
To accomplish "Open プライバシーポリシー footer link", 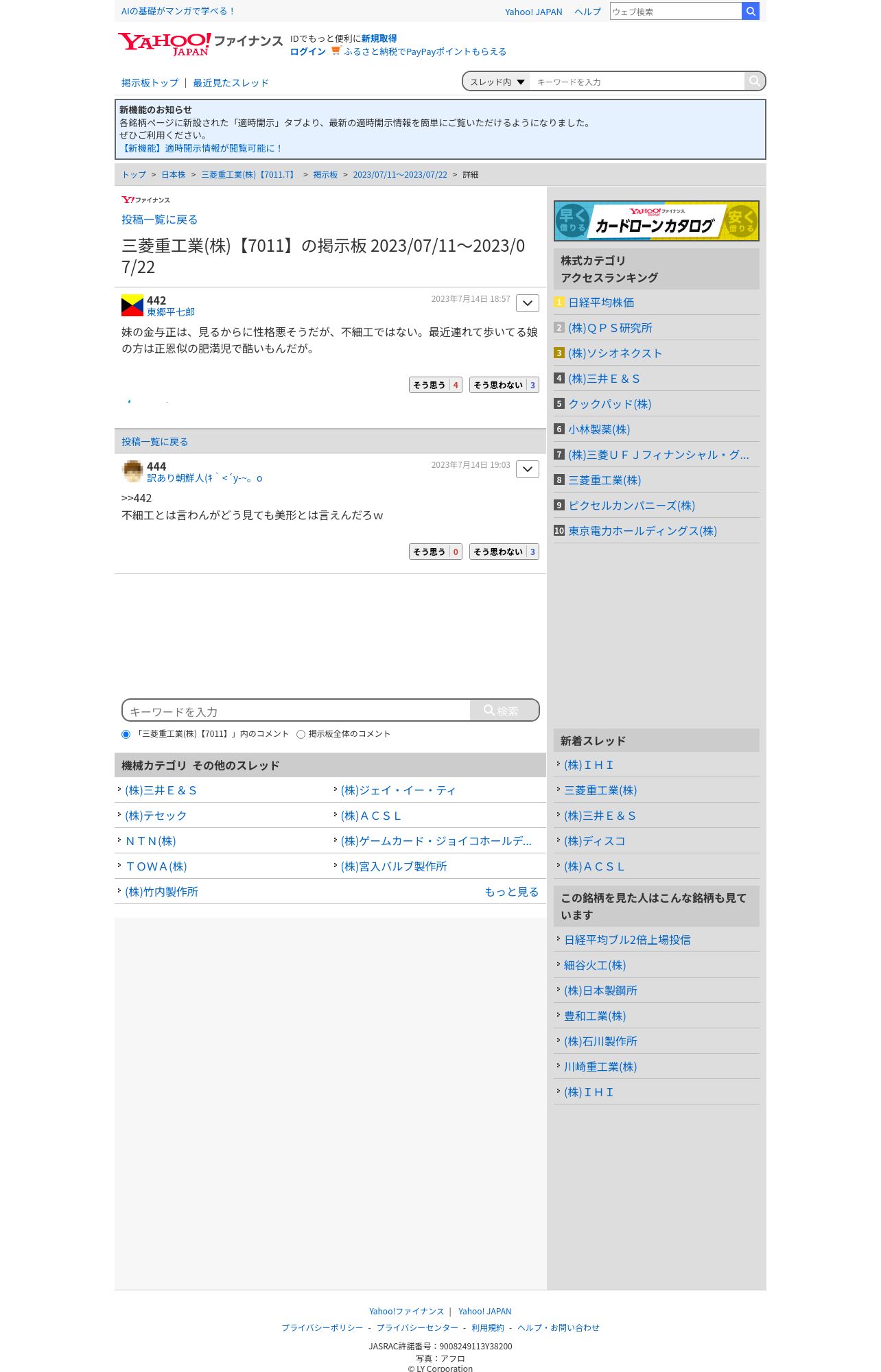I will [x=322, y=1327].
